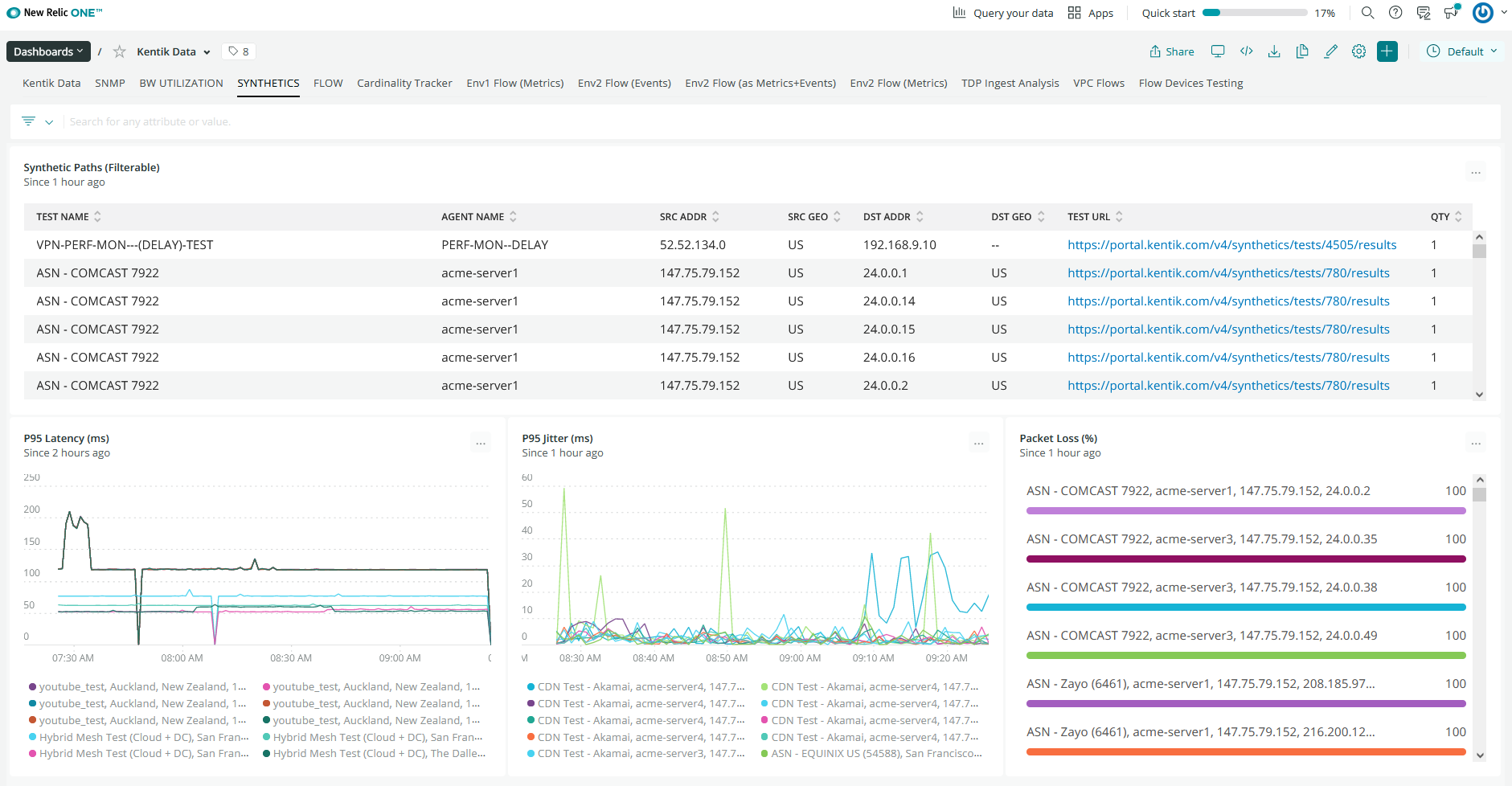
Task: Click the filter lines icon in the filter bar
Action: (29, 121)
